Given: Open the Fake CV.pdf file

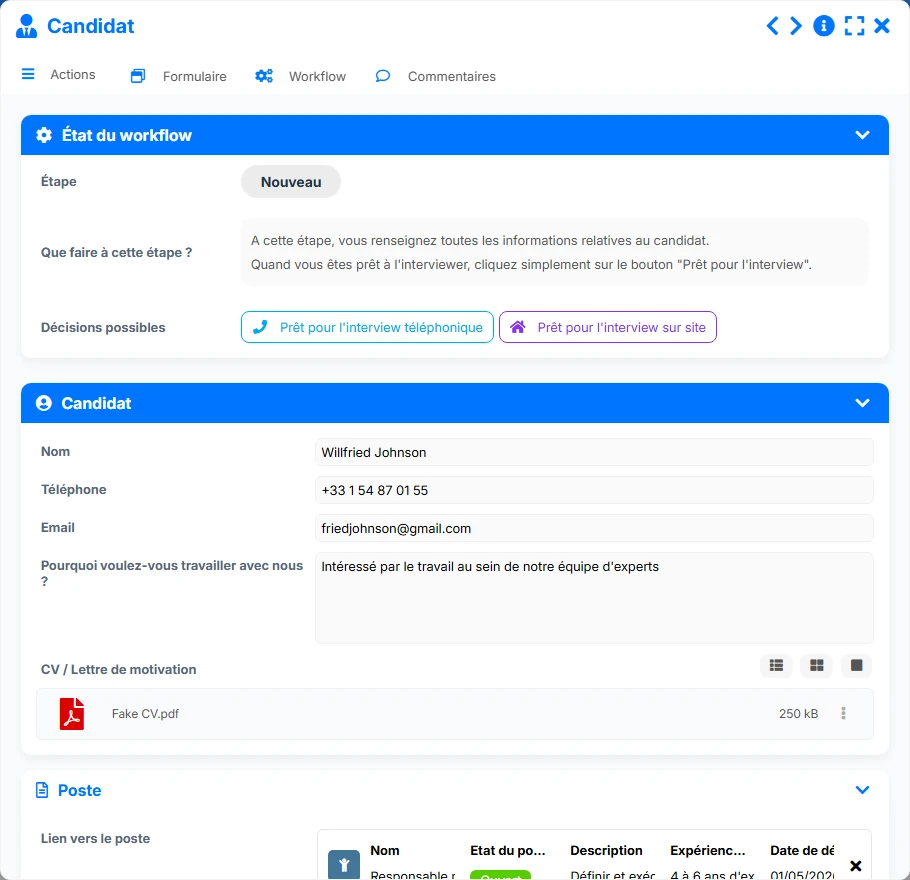Looking at the screenshot, I should click(145, 713).
